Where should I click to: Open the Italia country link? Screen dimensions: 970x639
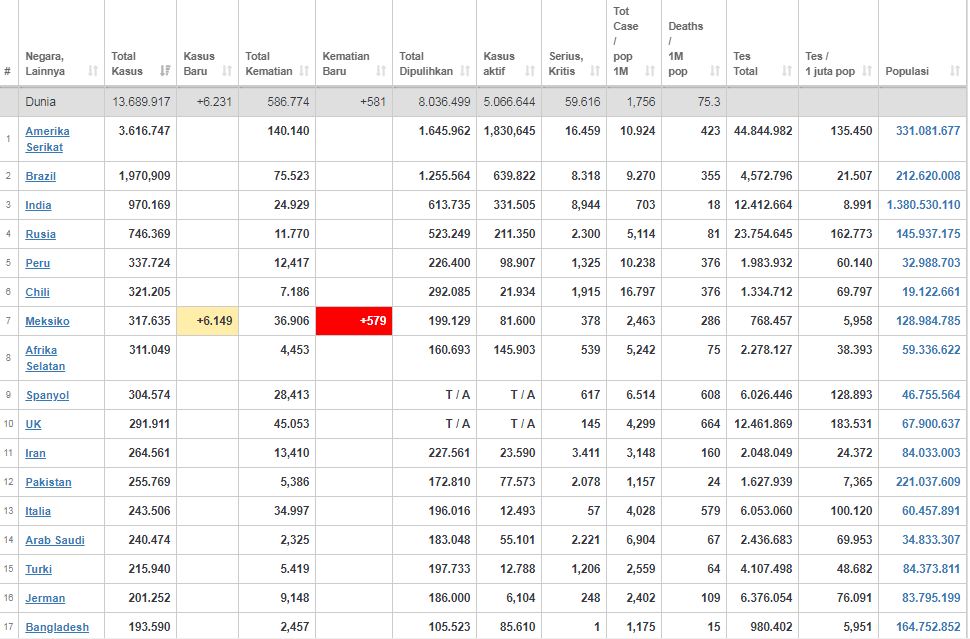click(x=38, y=512)
